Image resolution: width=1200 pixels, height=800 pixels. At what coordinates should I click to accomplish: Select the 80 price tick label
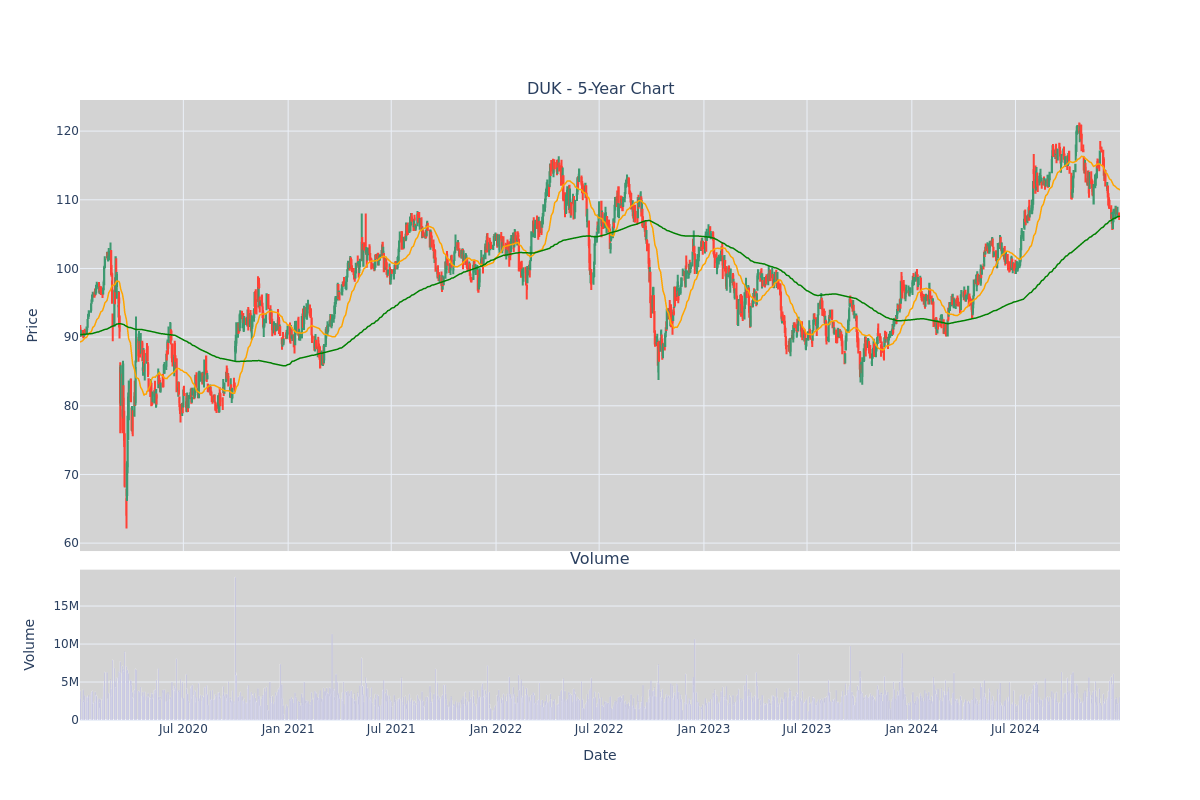71,406
